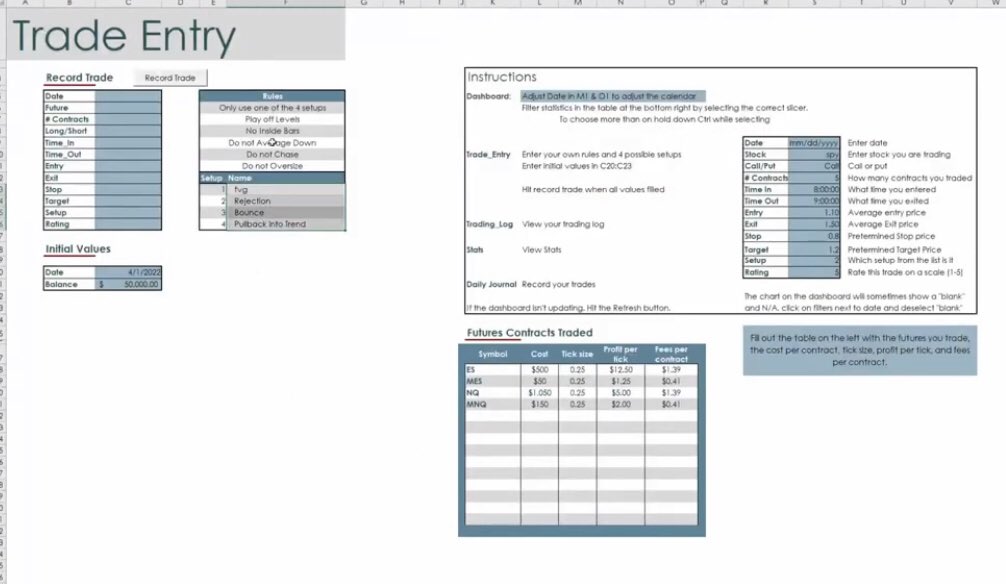Click rule 'No Inside Bars'

(272, 131)
